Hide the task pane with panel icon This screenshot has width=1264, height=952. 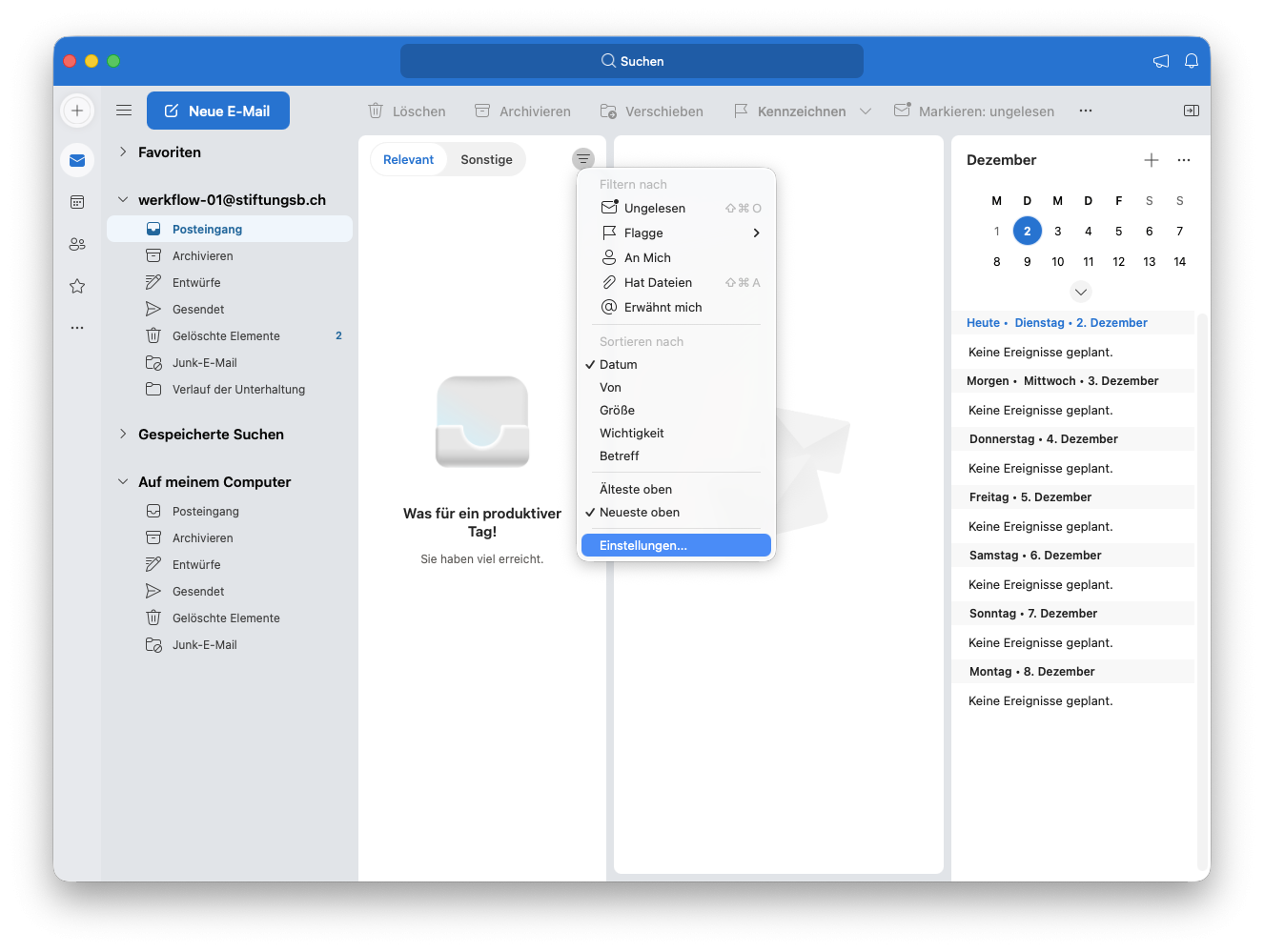point(1191,111)
